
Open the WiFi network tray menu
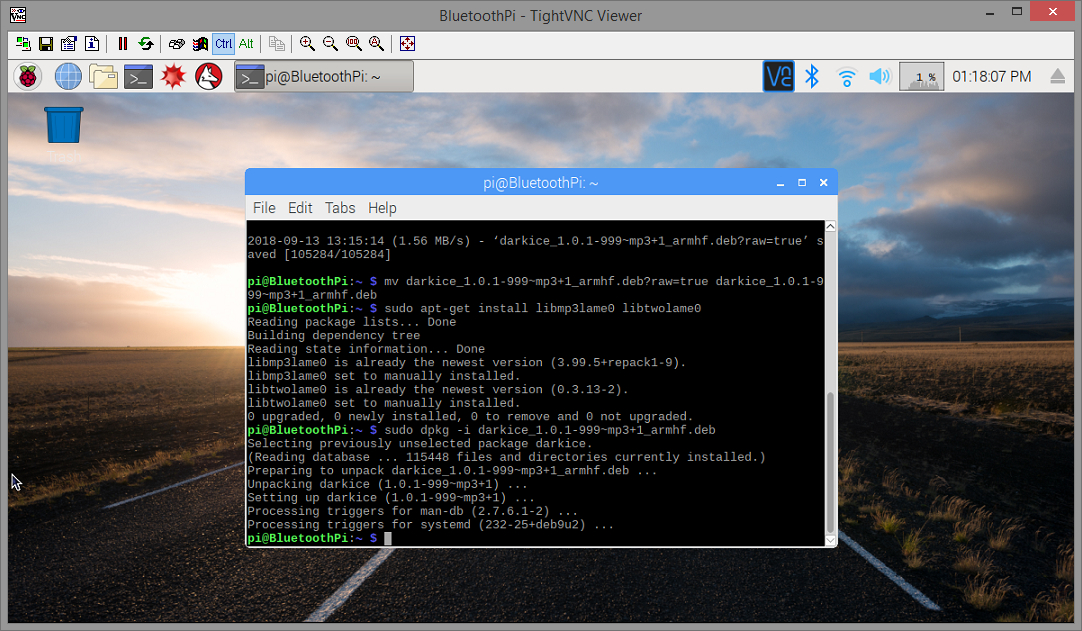tap(846, 77)
